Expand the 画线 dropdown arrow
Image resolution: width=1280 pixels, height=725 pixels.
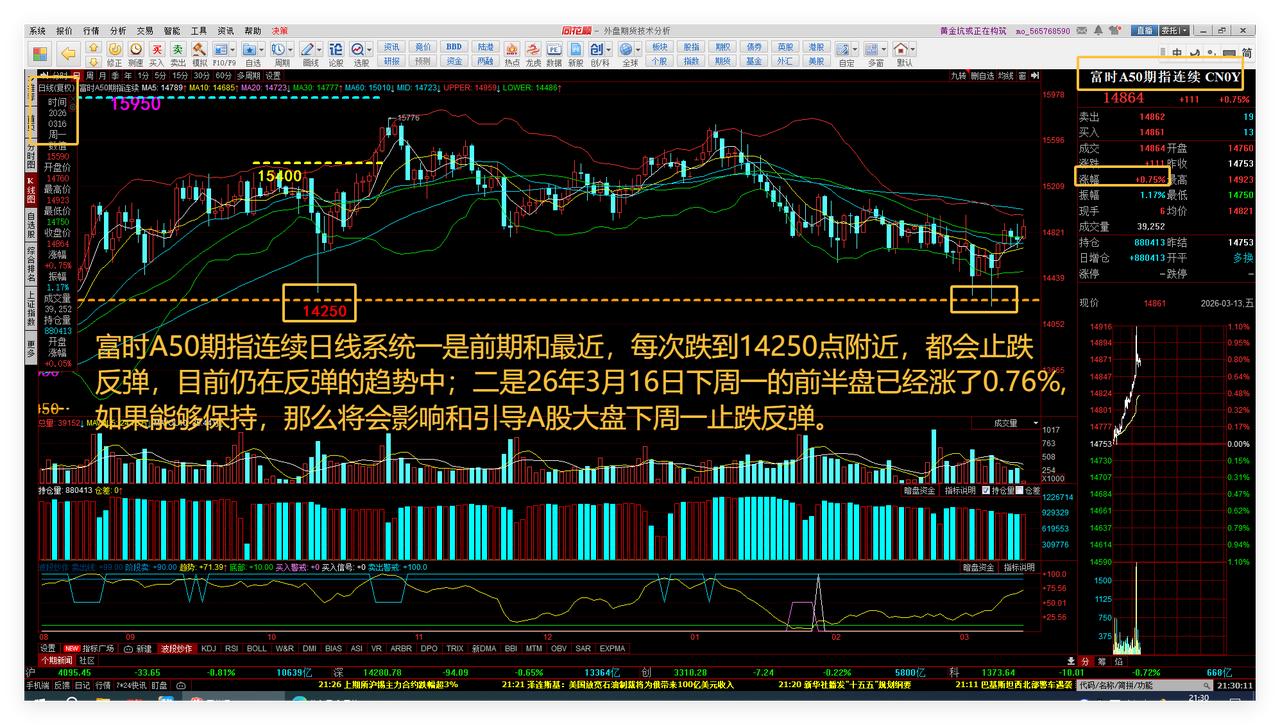pos(320,49)
